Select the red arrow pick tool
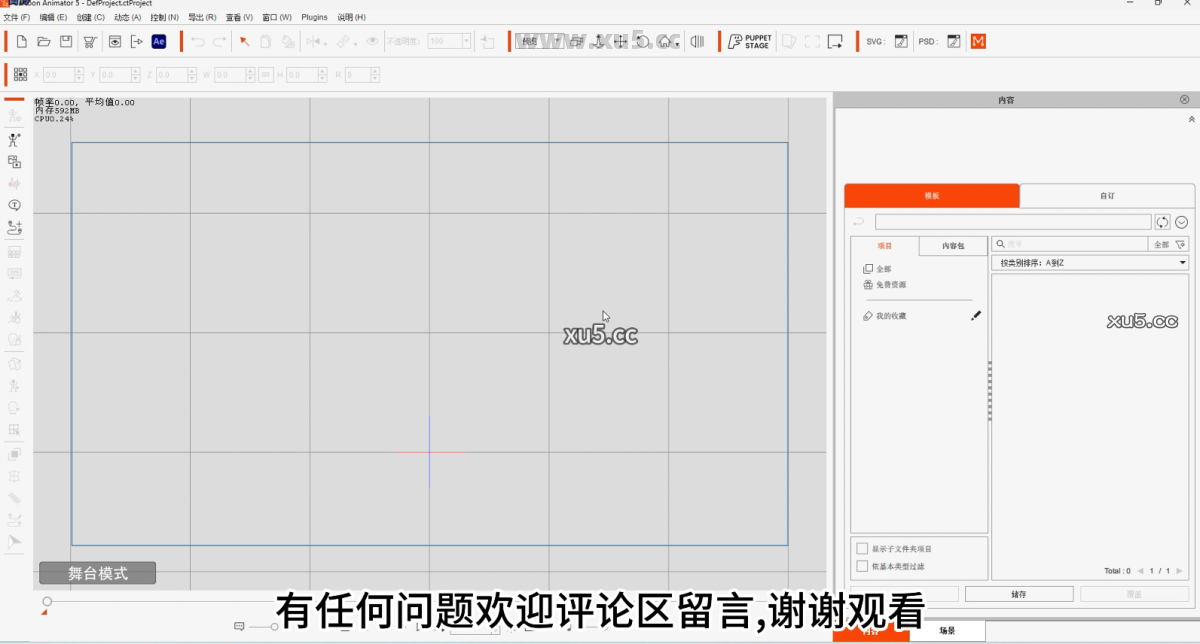1200x644 pixels. point(245,41)
